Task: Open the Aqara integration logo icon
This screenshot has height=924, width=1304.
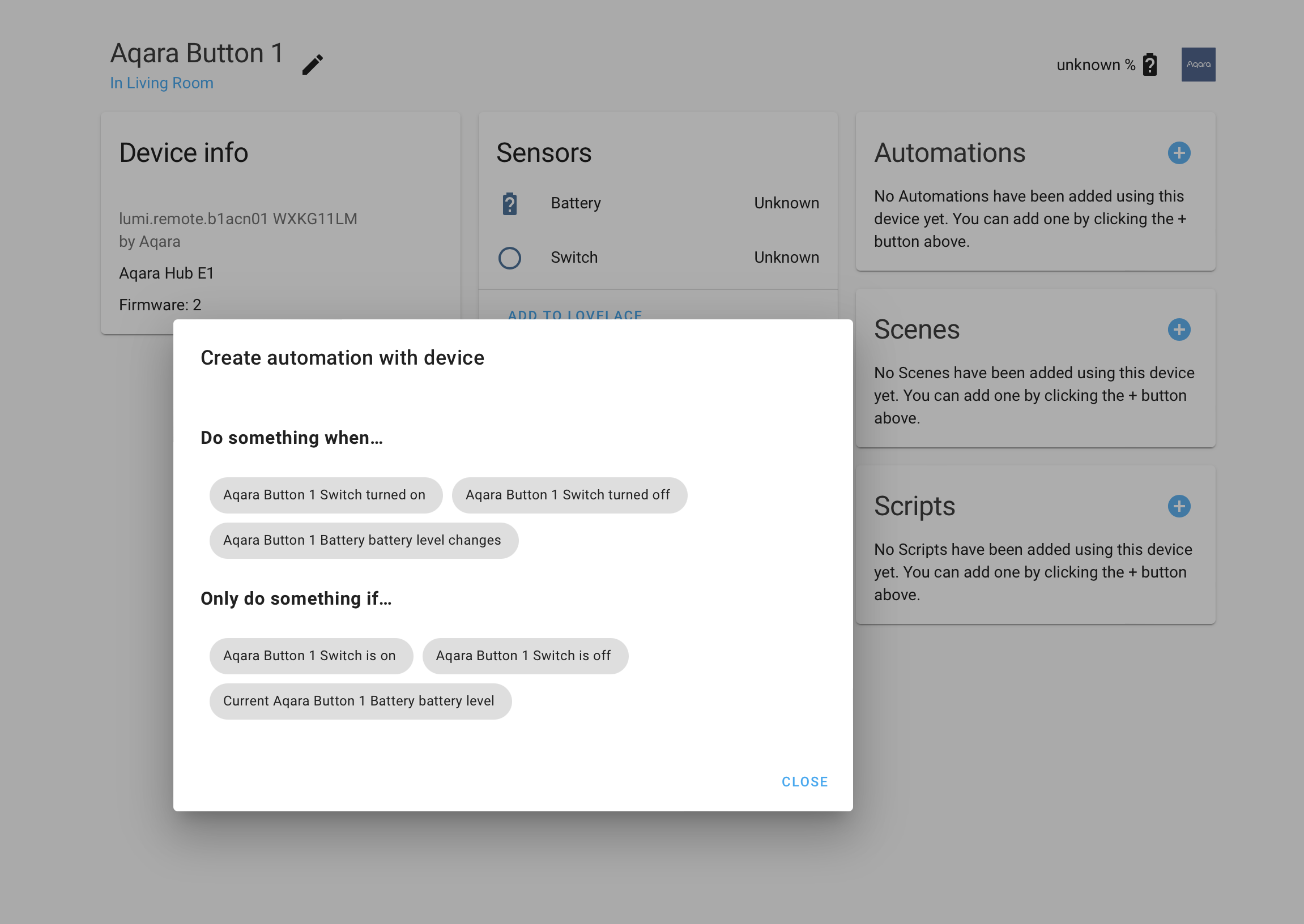Action: [1198, 65]
